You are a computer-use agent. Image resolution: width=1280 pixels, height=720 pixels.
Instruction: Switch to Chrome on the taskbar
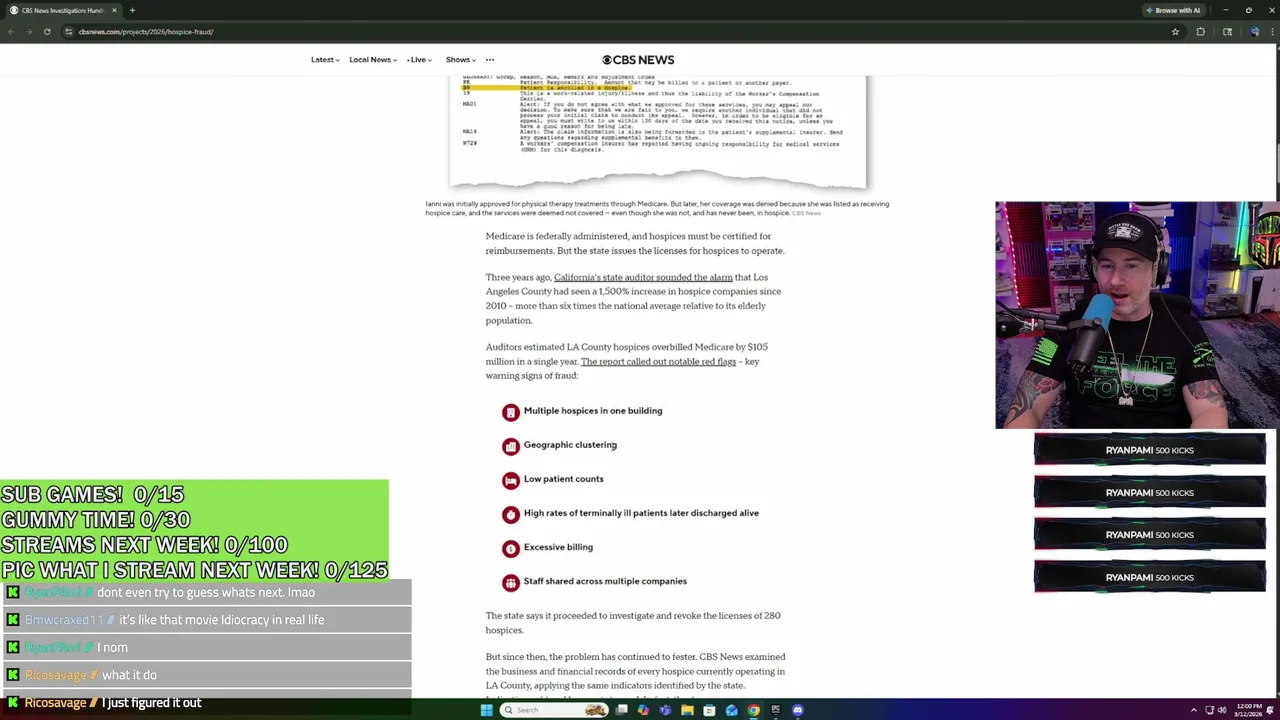tap(753, 710)
